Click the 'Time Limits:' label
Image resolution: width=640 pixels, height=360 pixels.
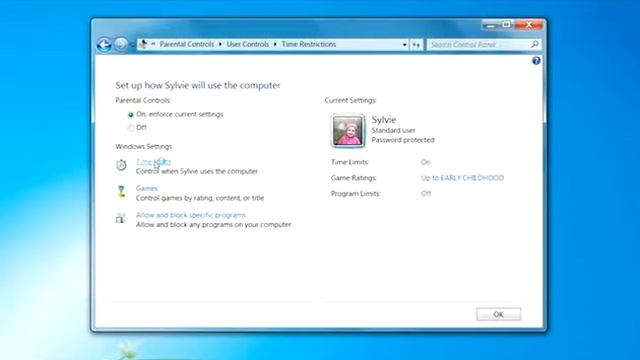pyautogui.click(x=350, y=162)
